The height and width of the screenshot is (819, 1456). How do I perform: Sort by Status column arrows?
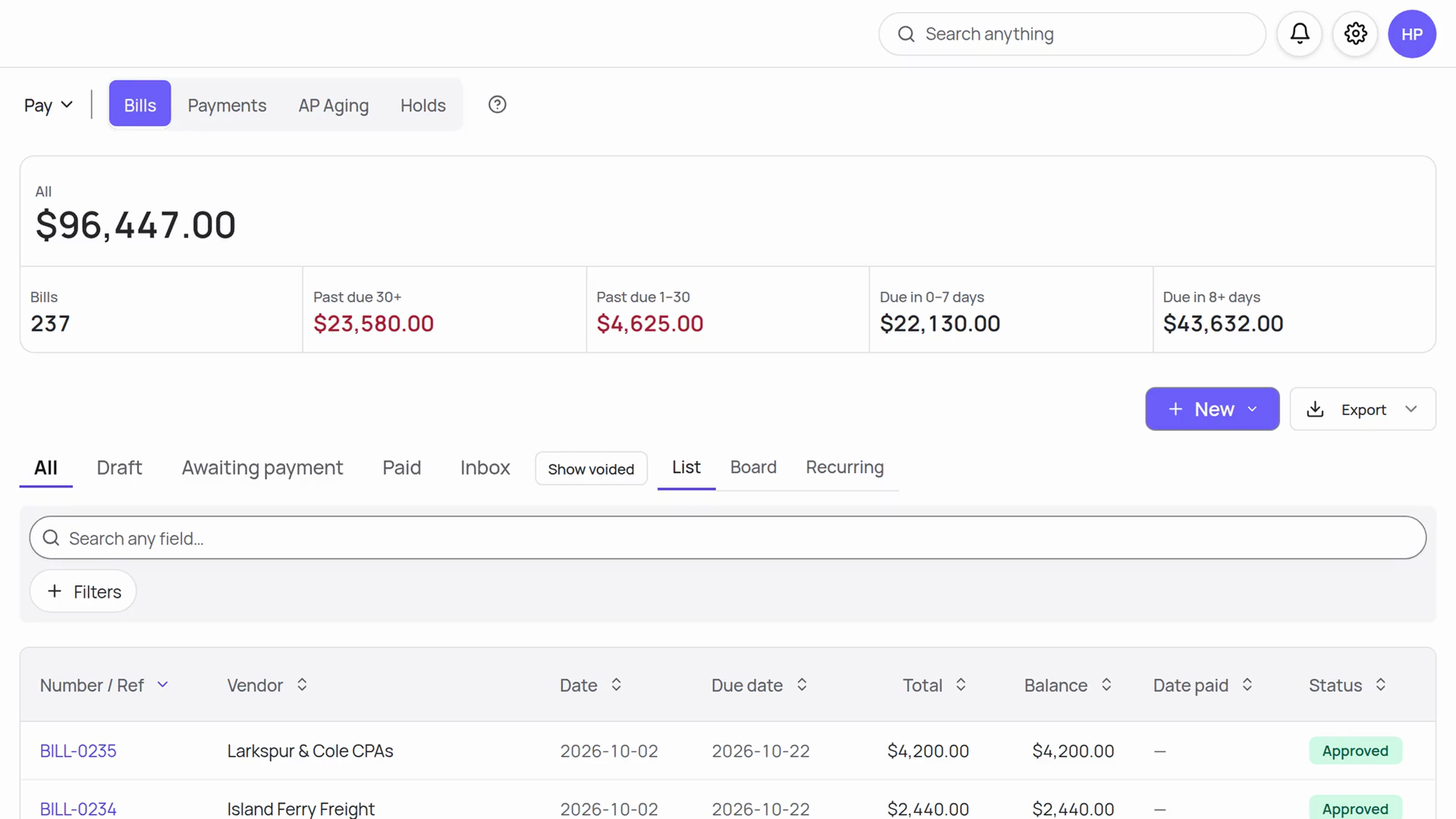[x=1381, y=685]
